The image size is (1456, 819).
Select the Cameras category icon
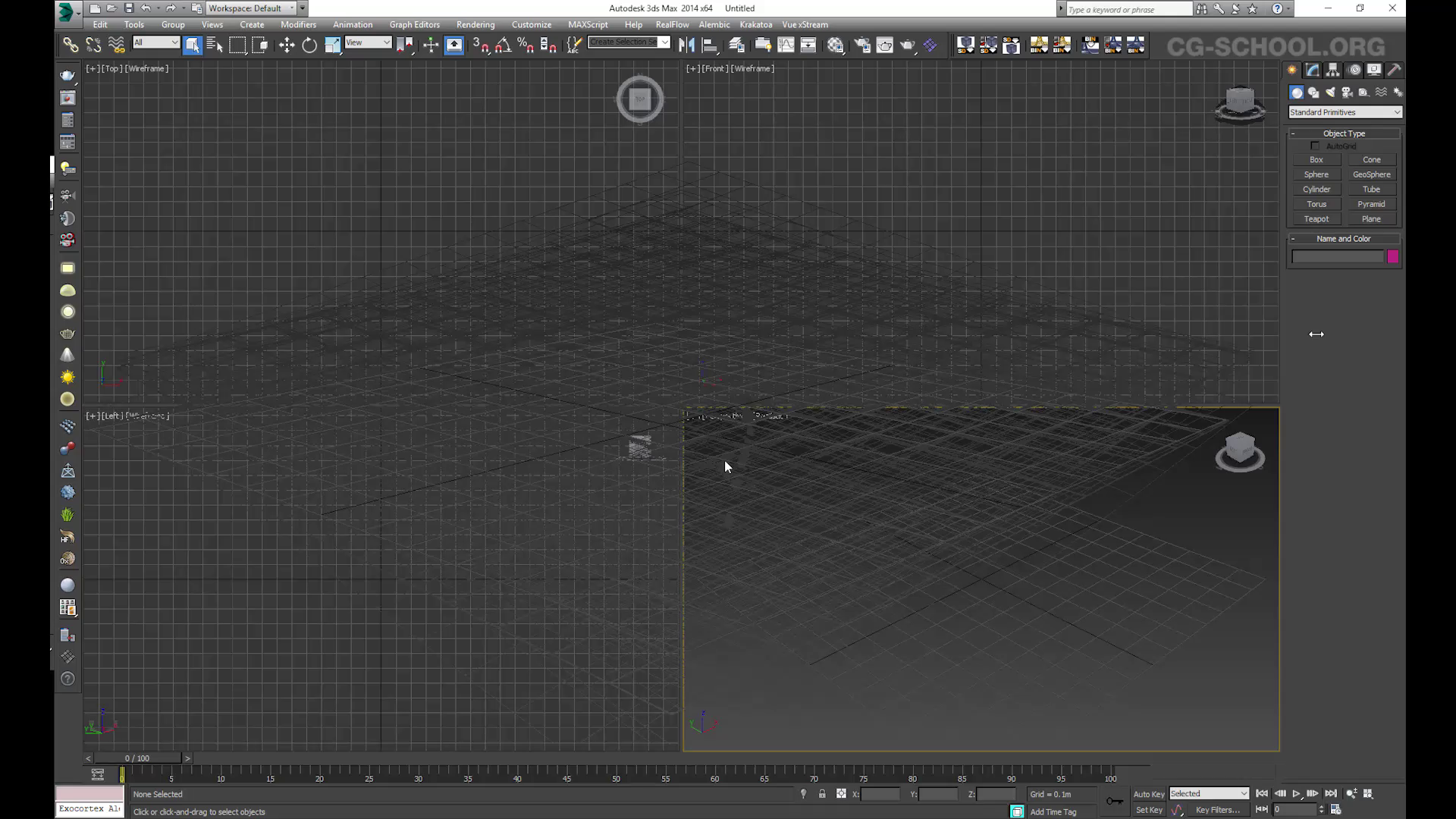click(x=1348, y=93)
